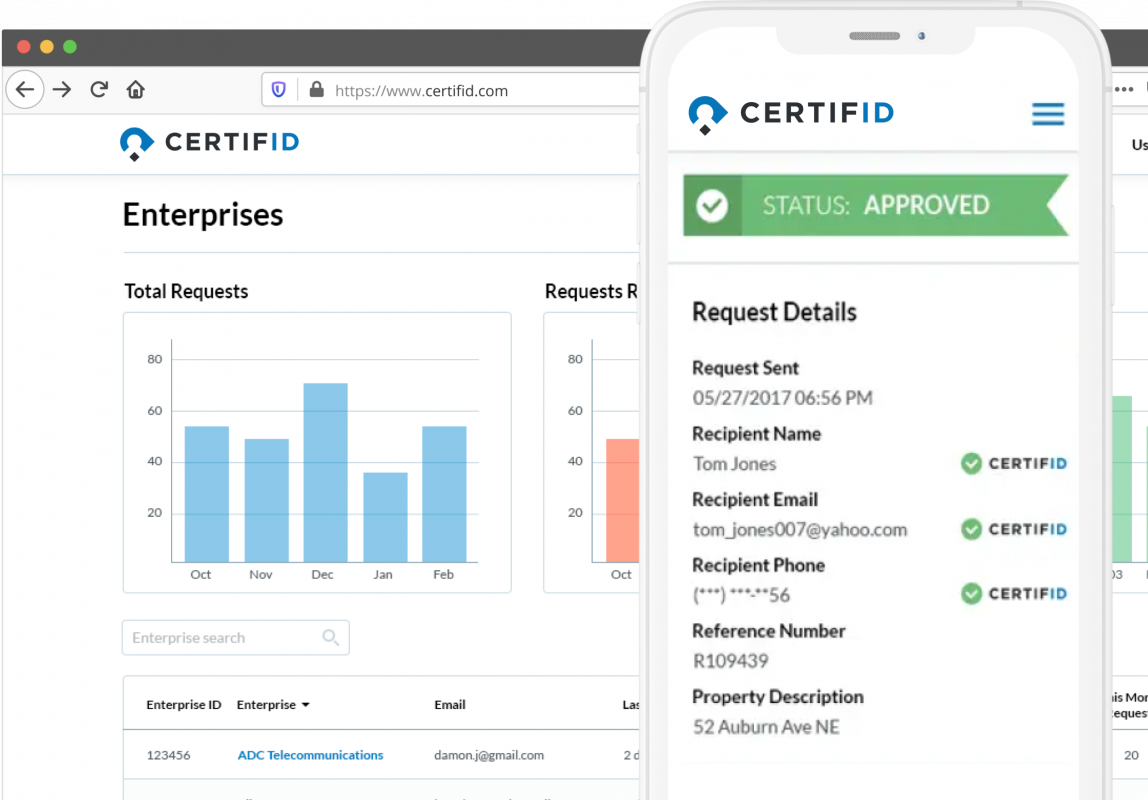Open the hamburger menu on phone

[1048, 113]
